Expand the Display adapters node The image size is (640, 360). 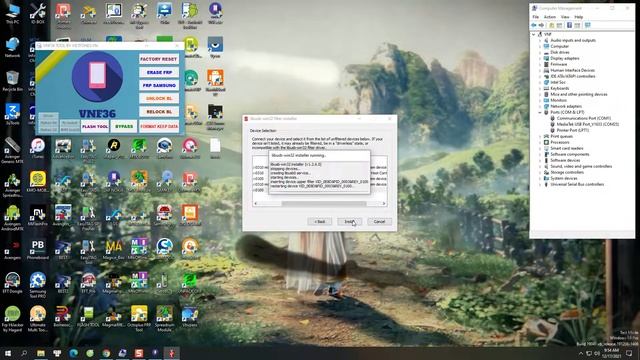tap(540, 58)
